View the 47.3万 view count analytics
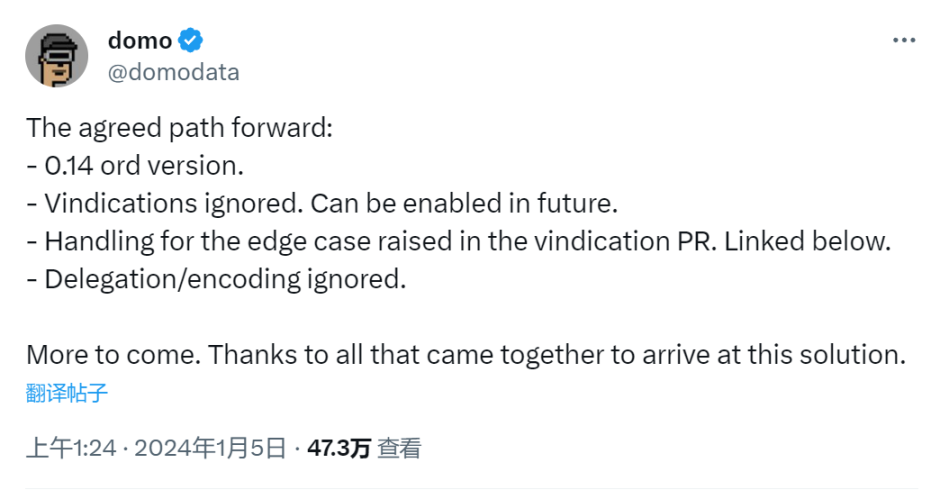Screen dimensions: 940x490 [339, 448]
